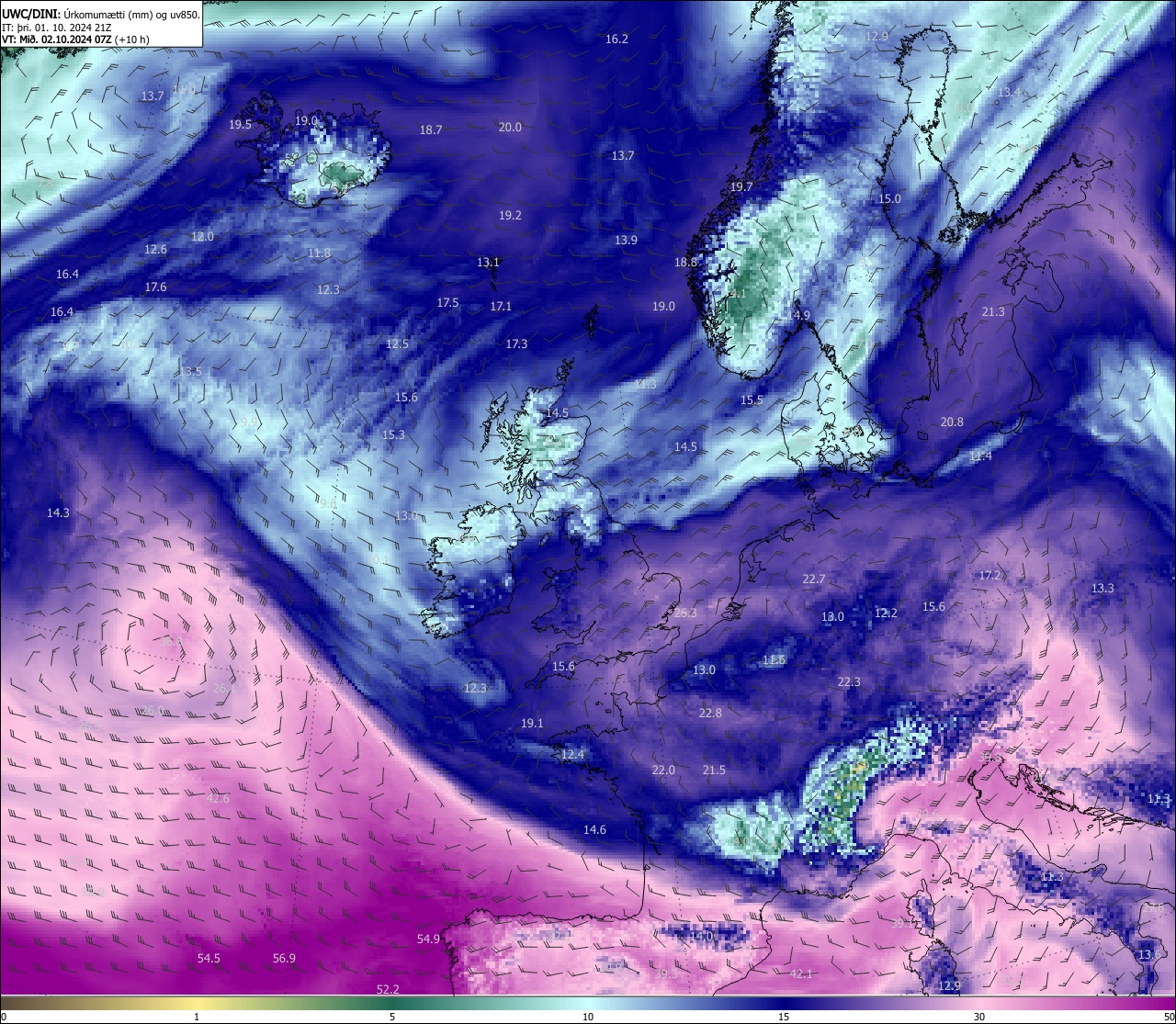Select the 20.0 value label
Screen dimensions: 1176x1024
[x=510, y=128]
